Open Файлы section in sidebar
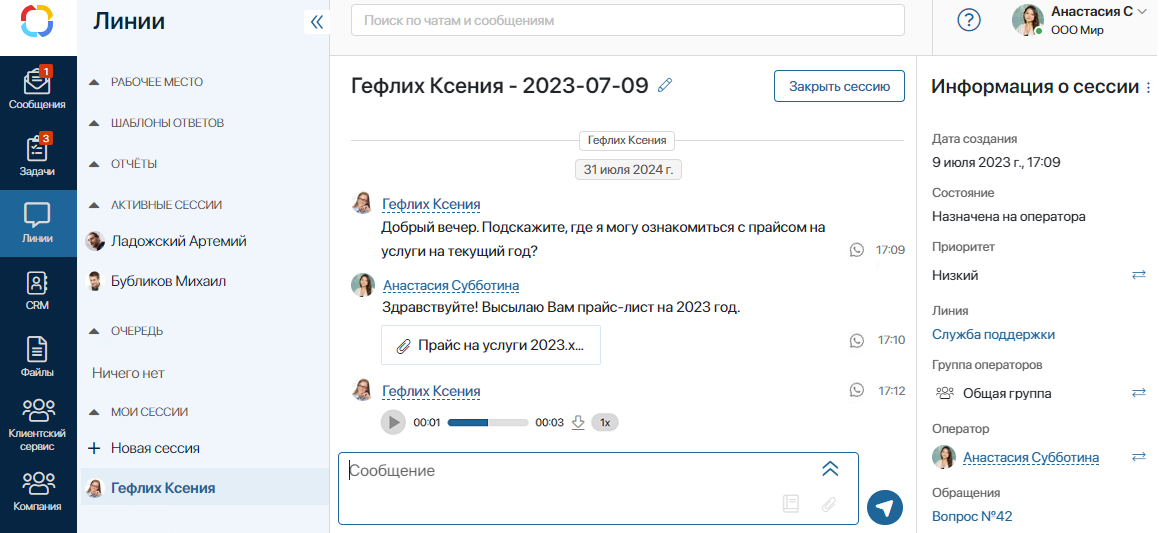Viewport: 1159px width, 533px height. (38, 357)
